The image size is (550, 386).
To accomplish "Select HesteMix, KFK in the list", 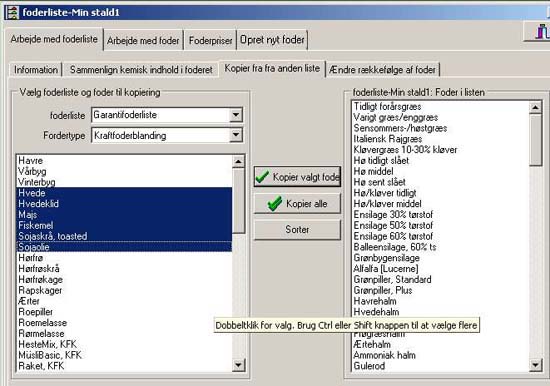I will 124,344.
